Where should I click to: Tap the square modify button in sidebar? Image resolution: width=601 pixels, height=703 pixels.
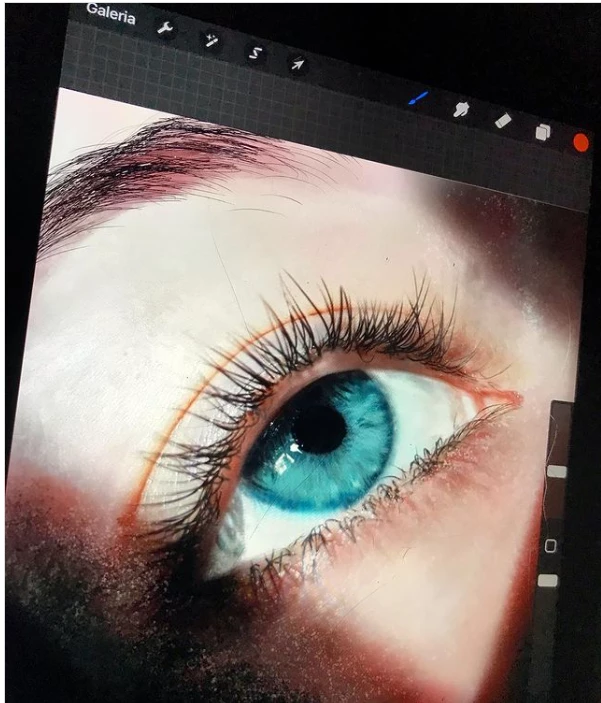tap(550, 546)
